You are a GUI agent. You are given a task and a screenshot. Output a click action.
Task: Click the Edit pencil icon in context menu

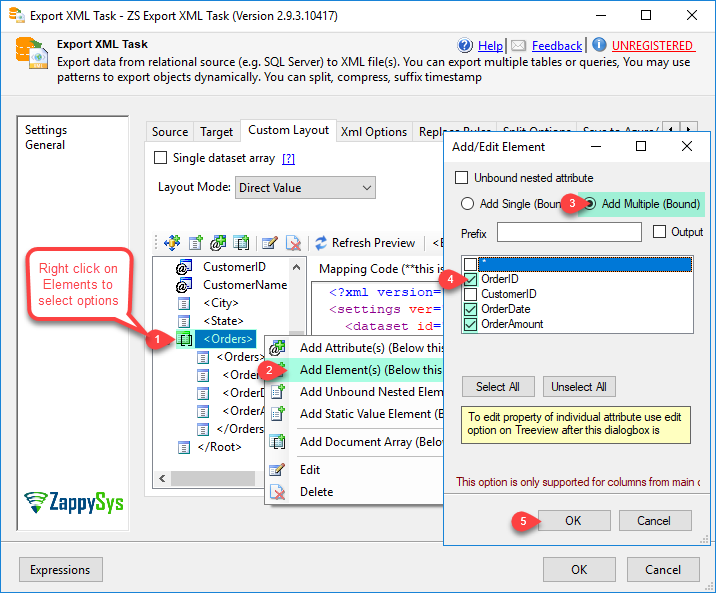tap(277, 470)
